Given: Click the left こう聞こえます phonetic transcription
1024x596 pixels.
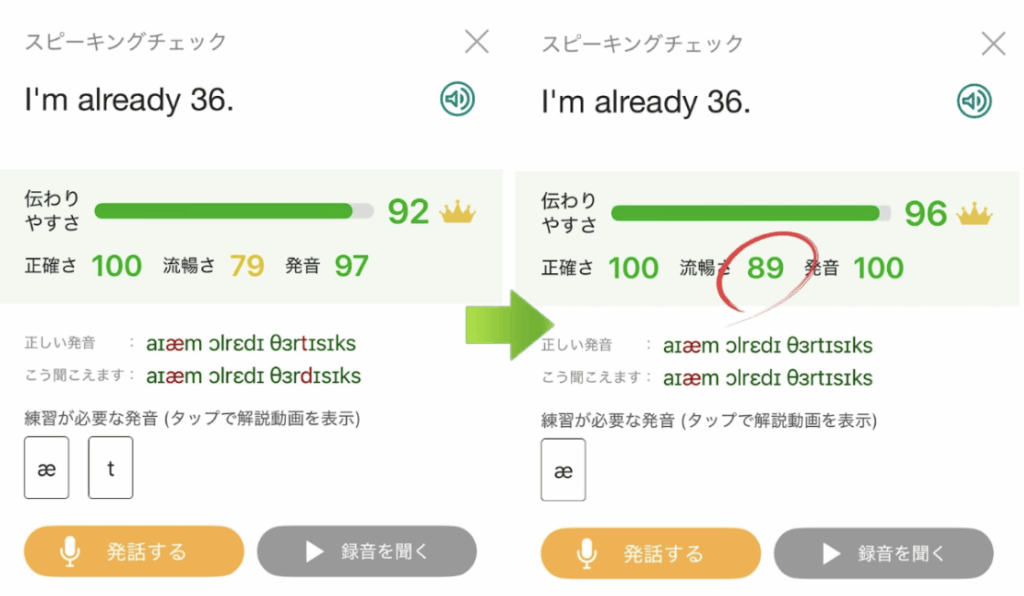Looking at the screenshot, I should (x=253, y=376).
